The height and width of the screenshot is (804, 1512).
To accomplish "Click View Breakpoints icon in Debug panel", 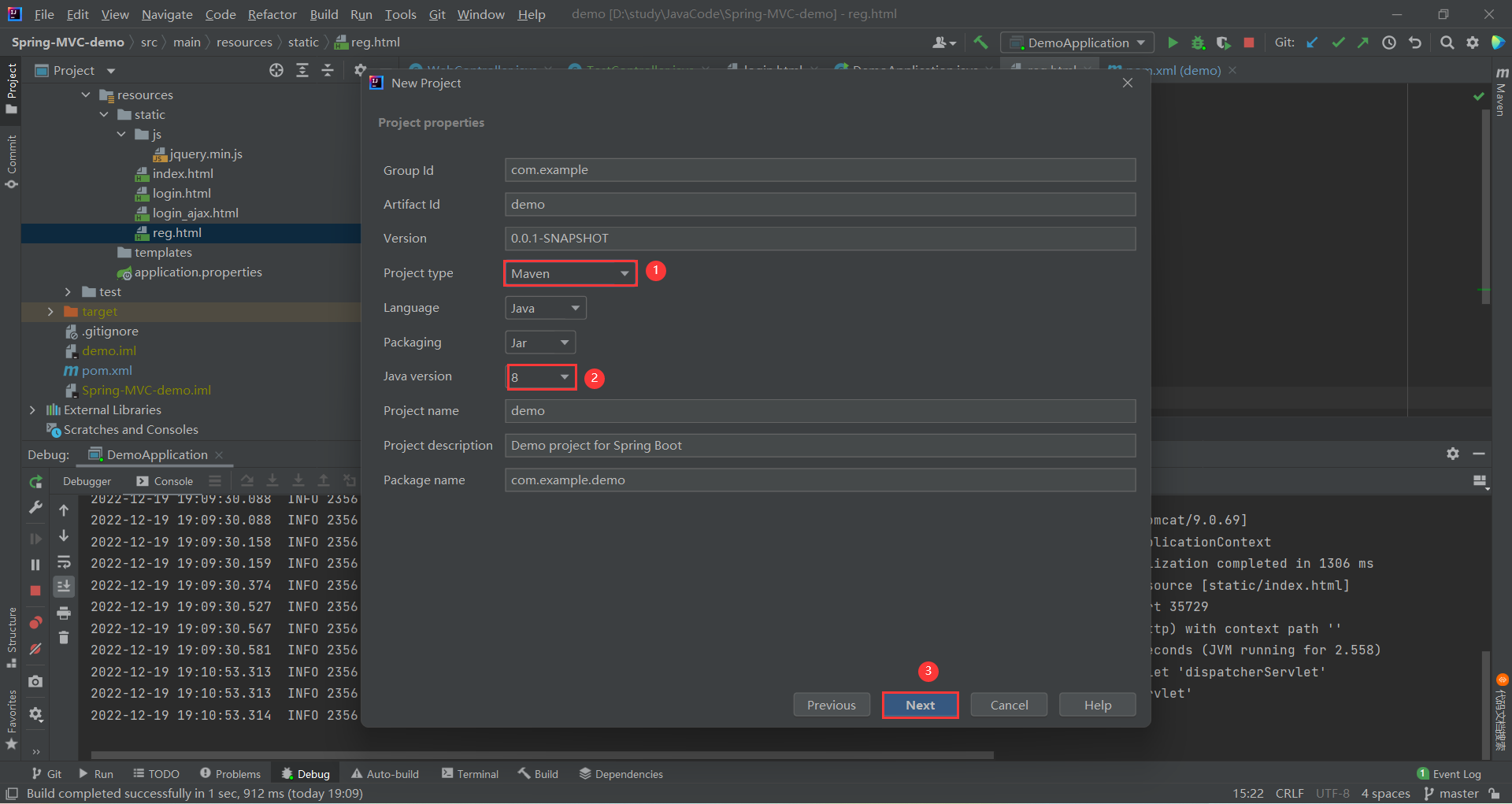I will 35,623.
